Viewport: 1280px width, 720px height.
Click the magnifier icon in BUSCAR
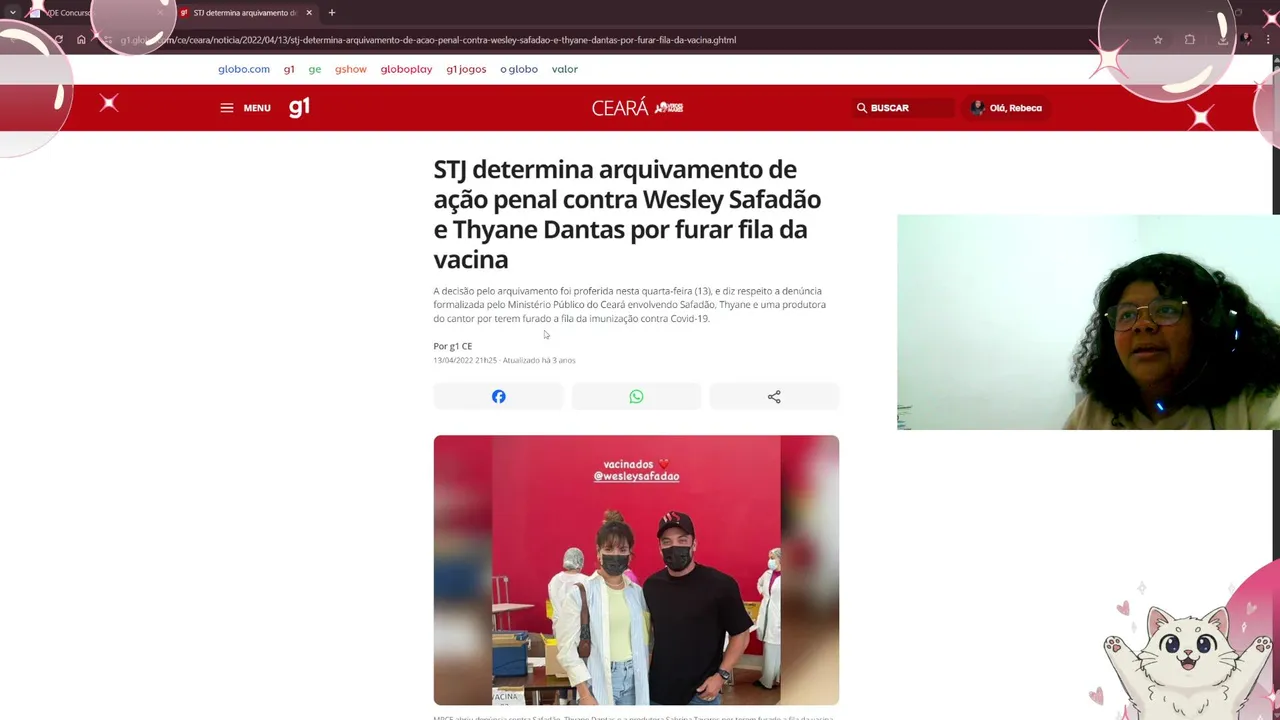pyautogui.click(x=861, y=108)
